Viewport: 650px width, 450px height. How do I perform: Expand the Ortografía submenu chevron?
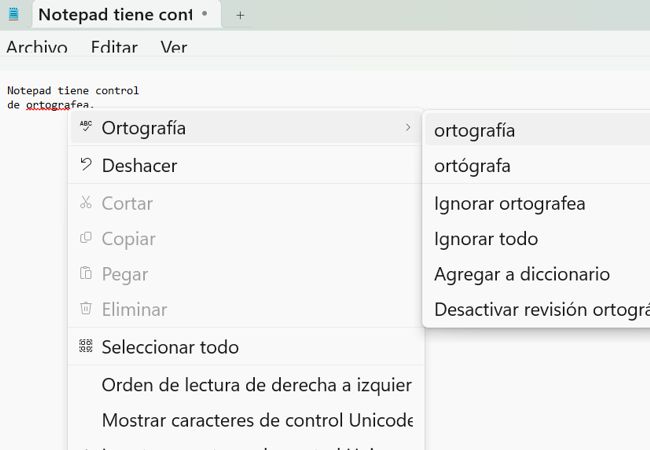408,127
